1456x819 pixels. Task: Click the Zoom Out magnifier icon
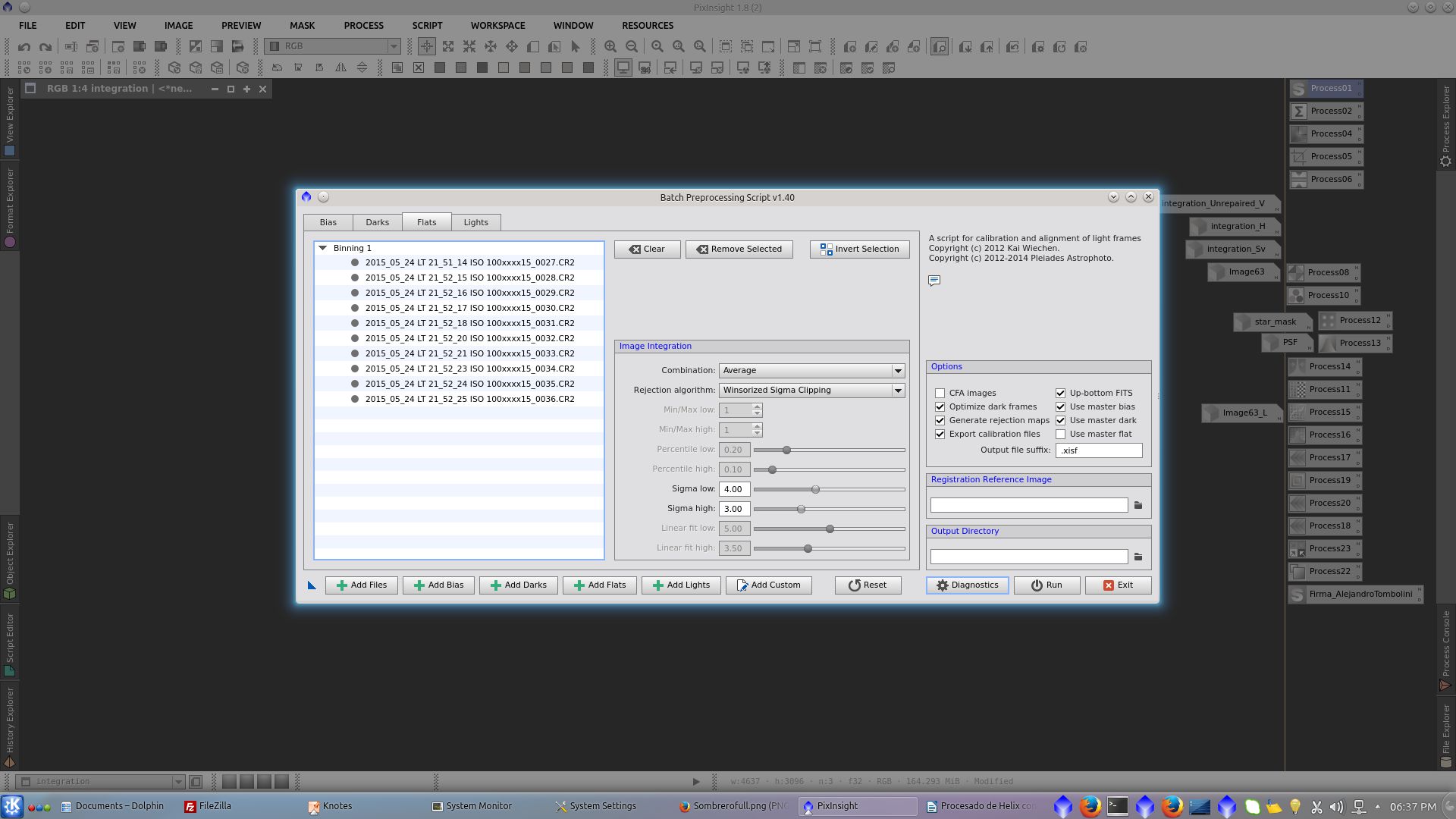click(x=632, y=47)
